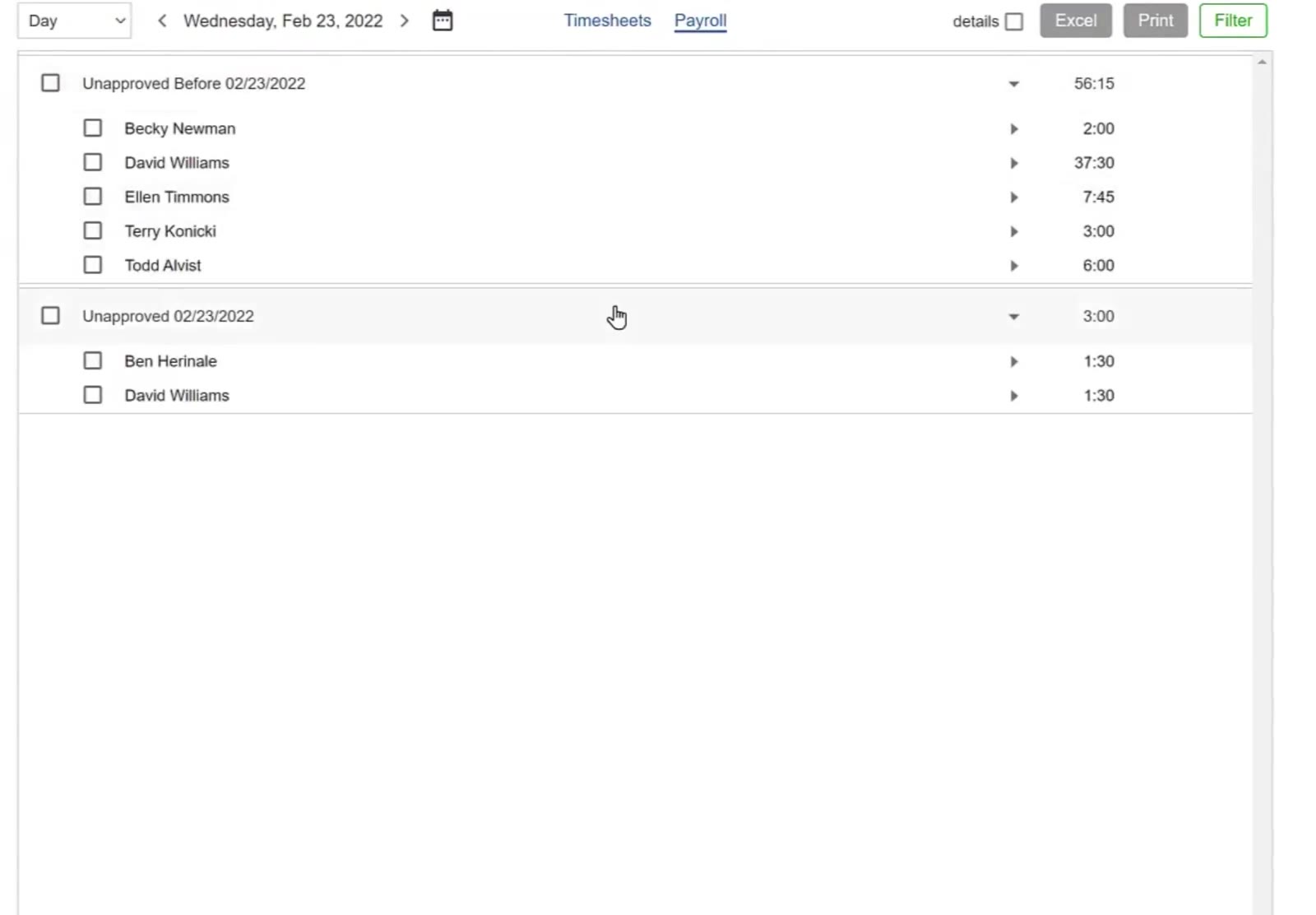Collapse the Unapproved 02/23/2022 group
Image resolution: width=1316 pixels, height=915 pixels.
[x=1014, y=317]
